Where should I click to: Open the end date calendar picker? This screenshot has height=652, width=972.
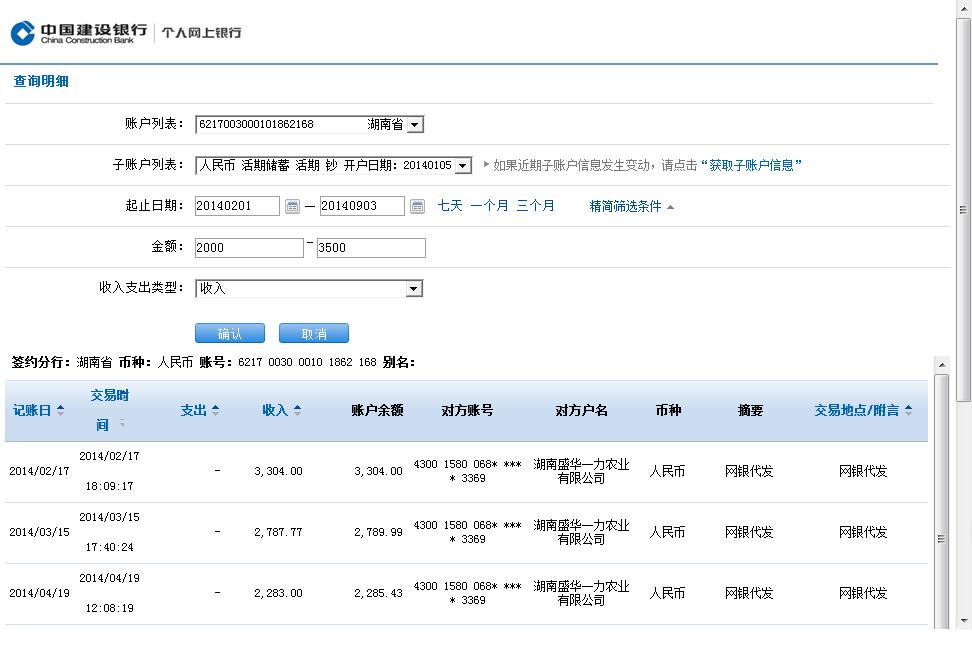click(417, 206)
